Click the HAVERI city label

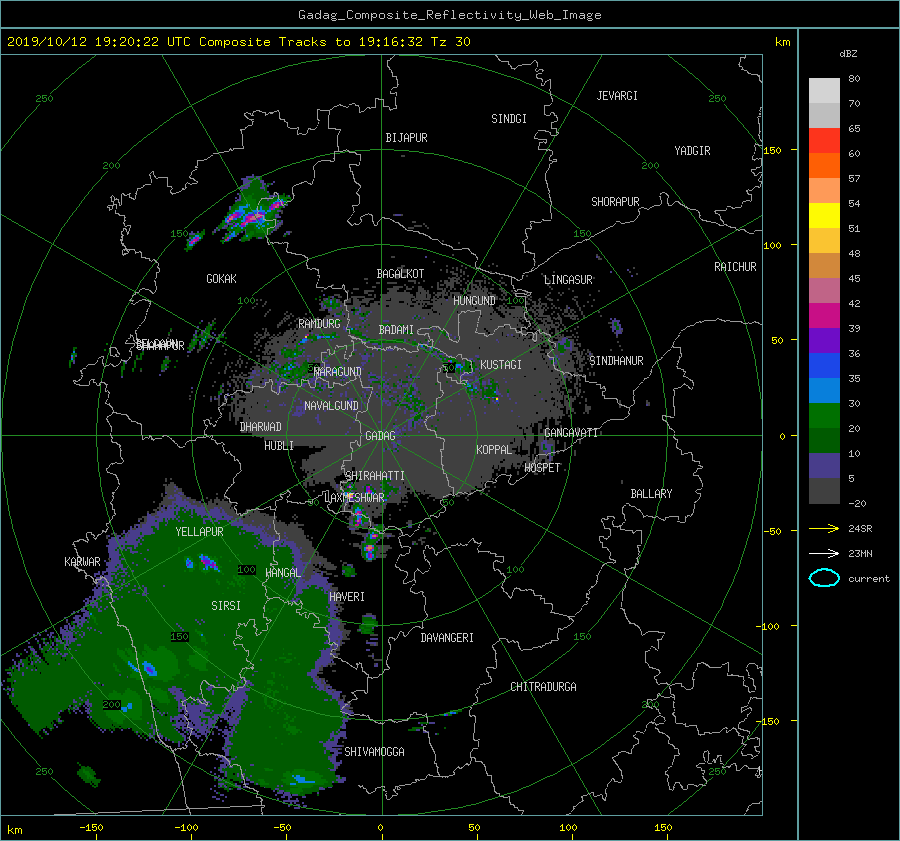point(347,597)
